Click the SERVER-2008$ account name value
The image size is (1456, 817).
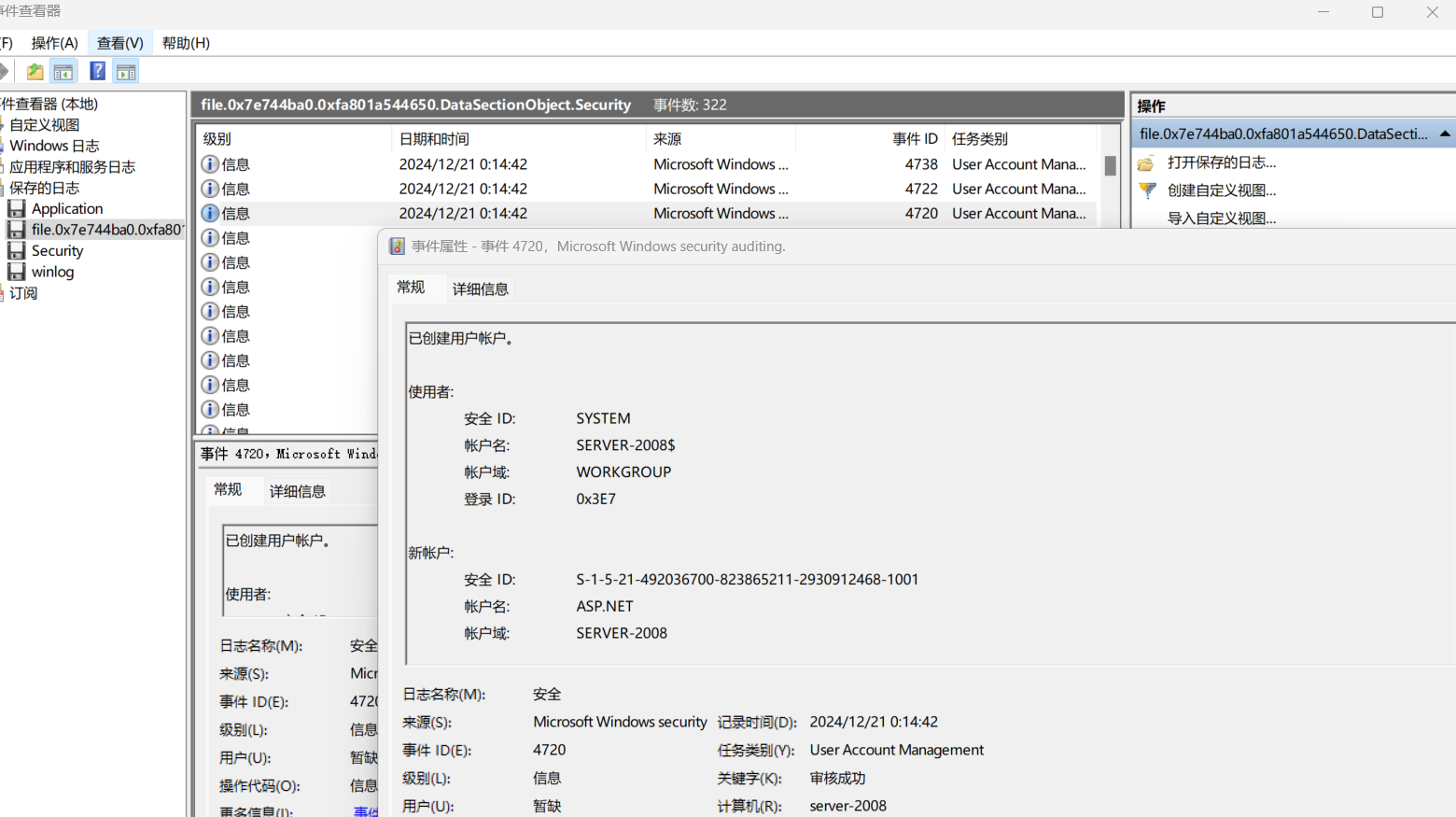(625, 445)
